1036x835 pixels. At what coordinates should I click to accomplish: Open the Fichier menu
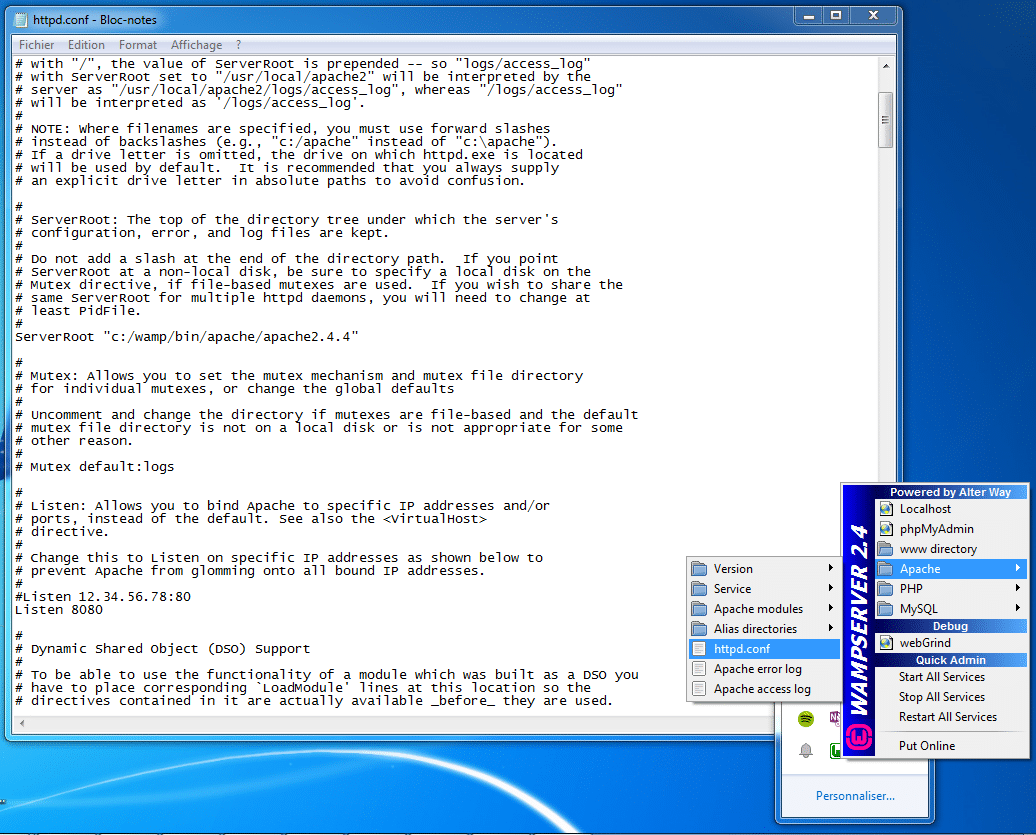point(36,45)
